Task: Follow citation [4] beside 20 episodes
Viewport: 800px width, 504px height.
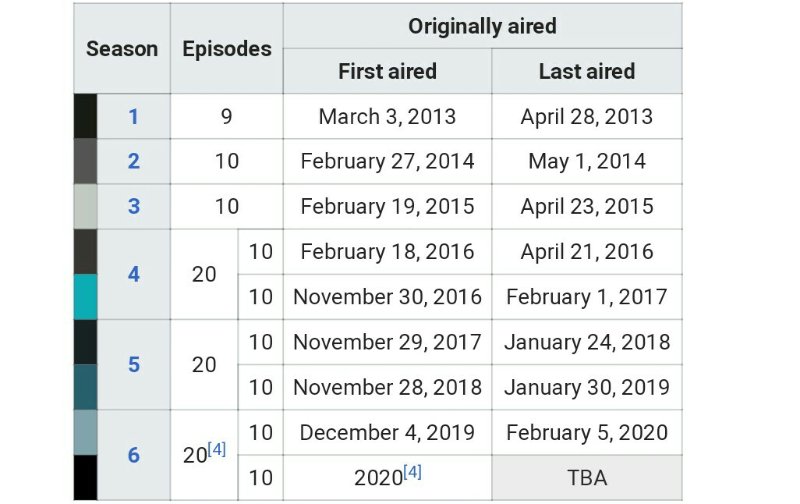Action: (x=217, y=449)
